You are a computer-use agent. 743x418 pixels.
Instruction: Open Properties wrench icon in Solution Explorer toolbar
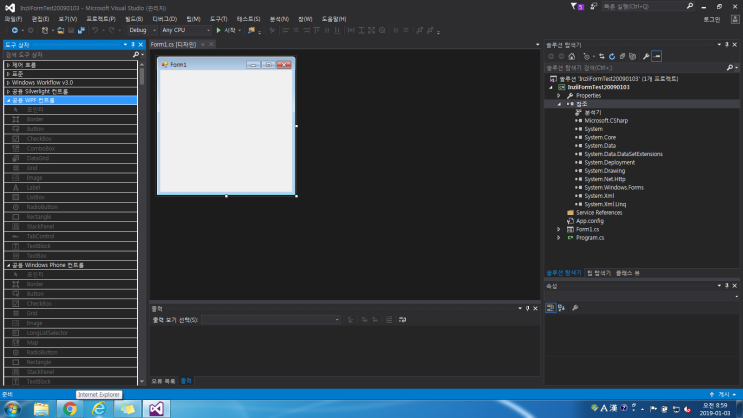click(646, 56)
